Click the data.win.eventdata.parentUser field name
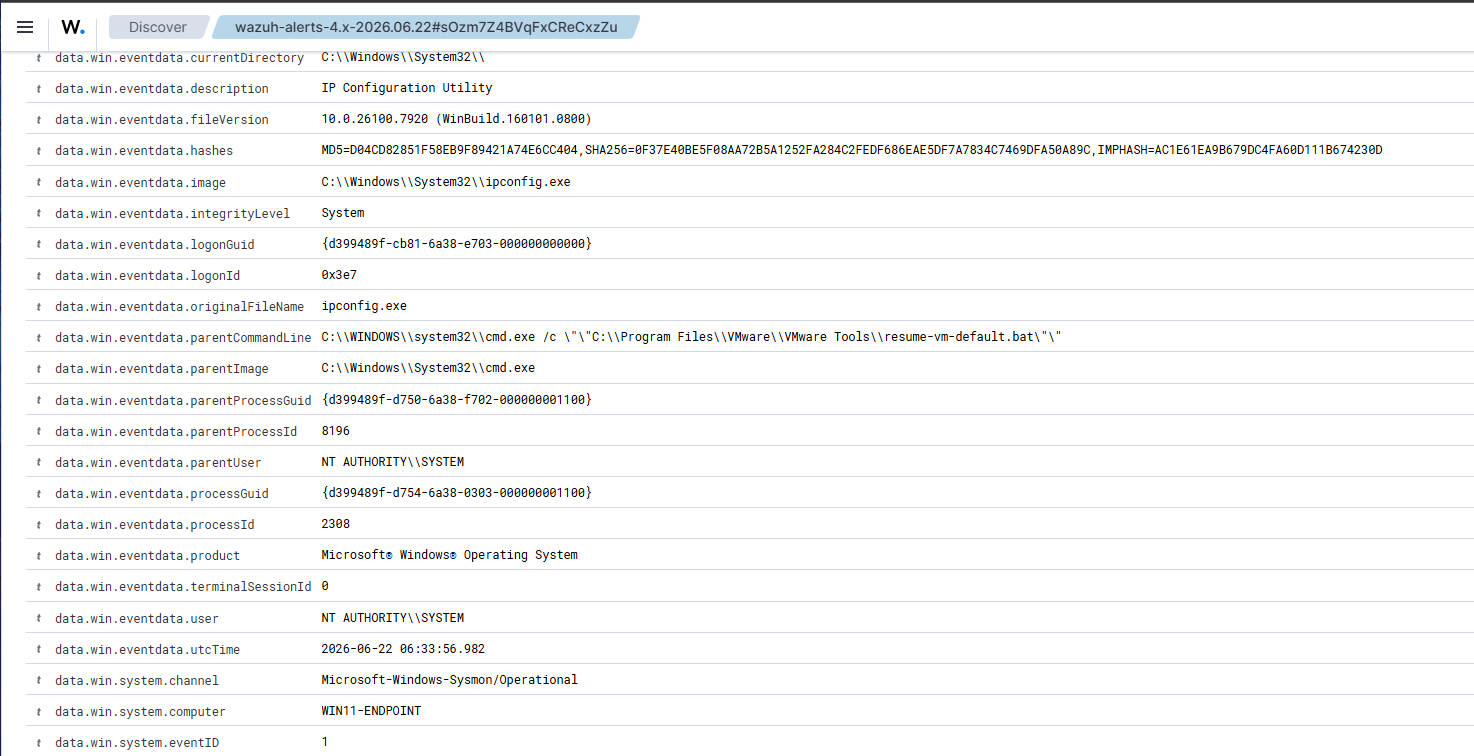 pos(158,463)
